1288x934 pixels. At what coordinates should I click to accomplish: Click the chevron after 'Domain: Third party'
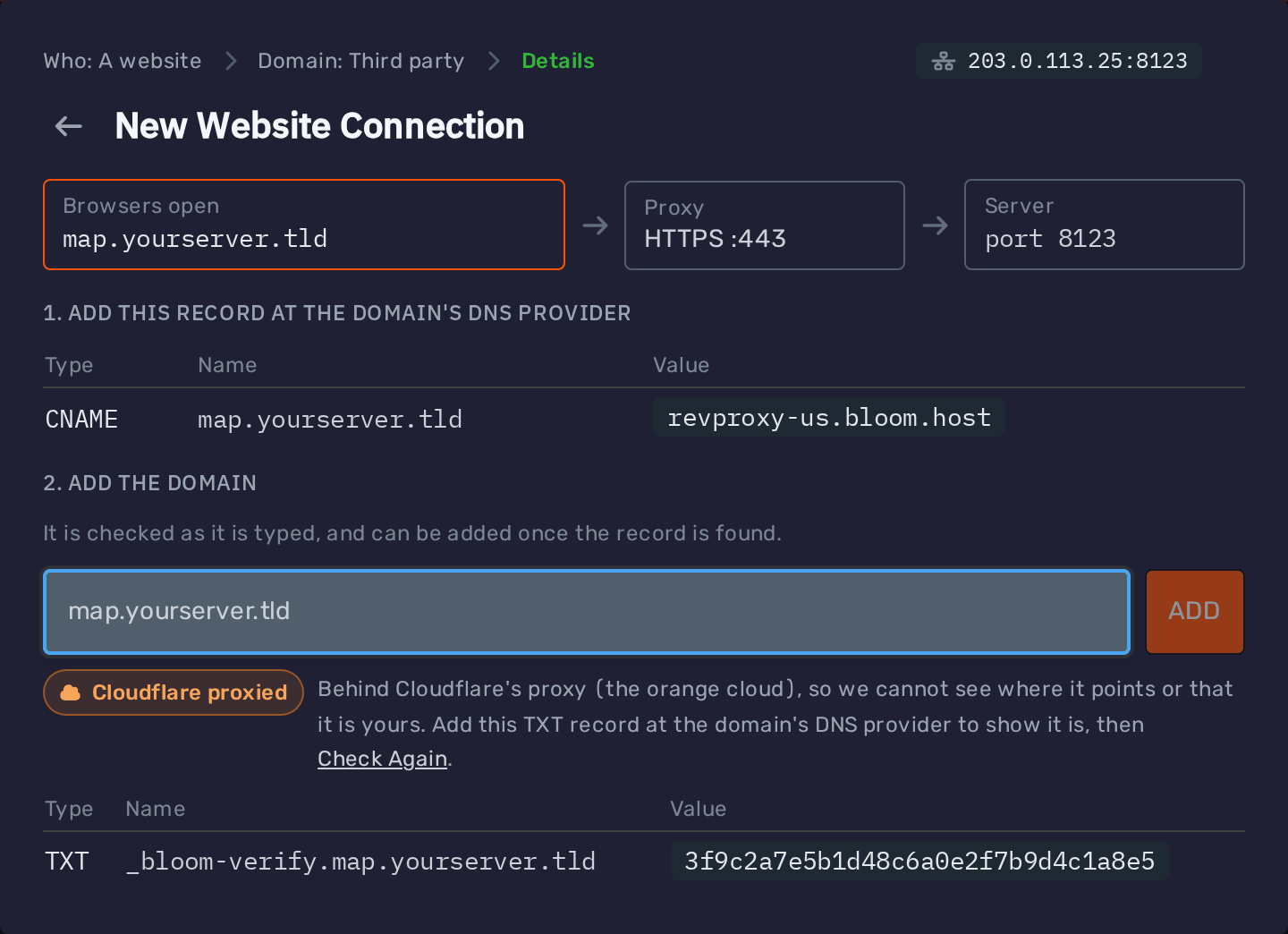pos(494,61)
